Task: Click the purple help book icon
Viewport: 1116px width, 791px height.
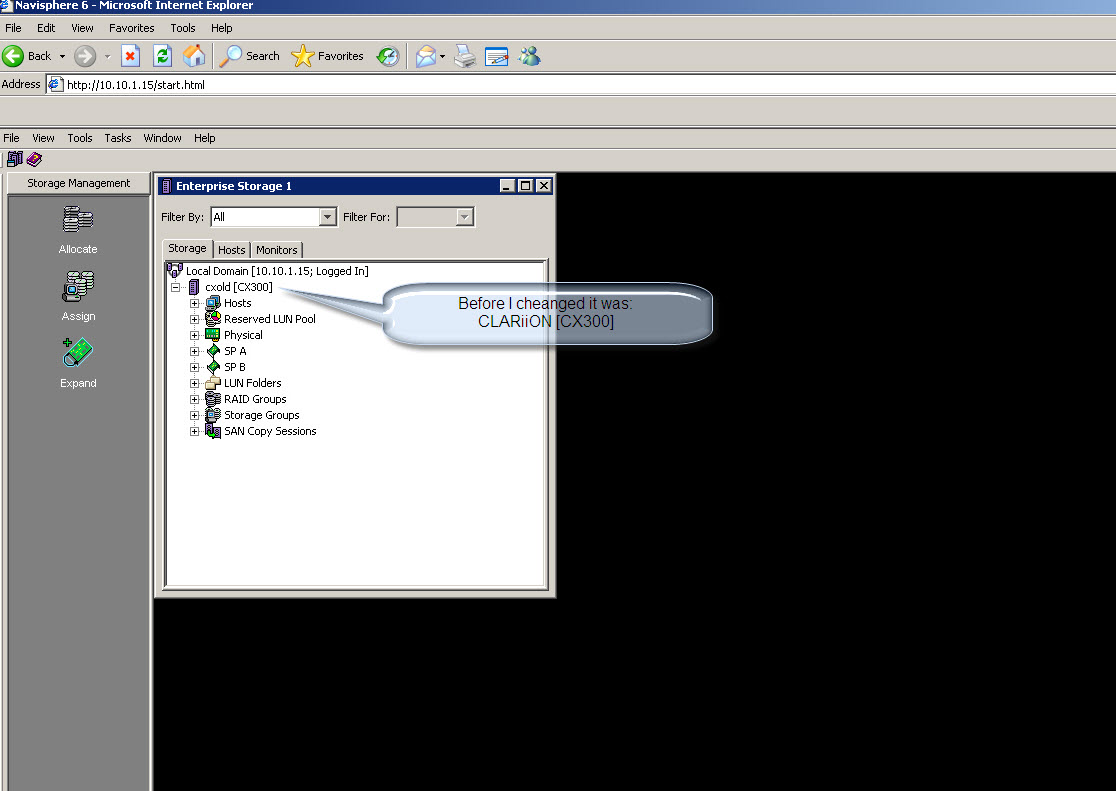Action: pyautogui.click(x=34, y=159)
